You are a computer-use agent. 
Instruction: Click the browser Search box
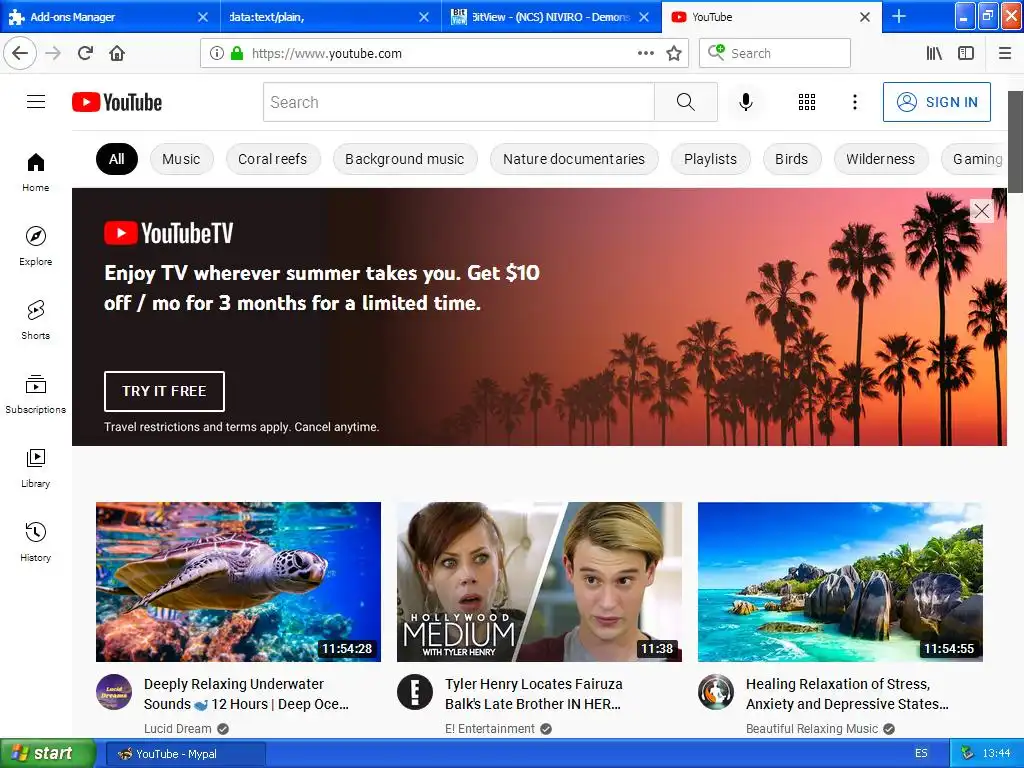point(775,53)
